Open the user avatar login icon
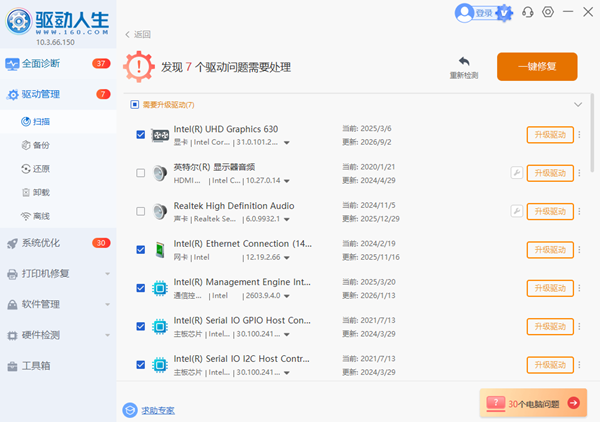This screenshot has width=600, height=422. coord(464,13)
